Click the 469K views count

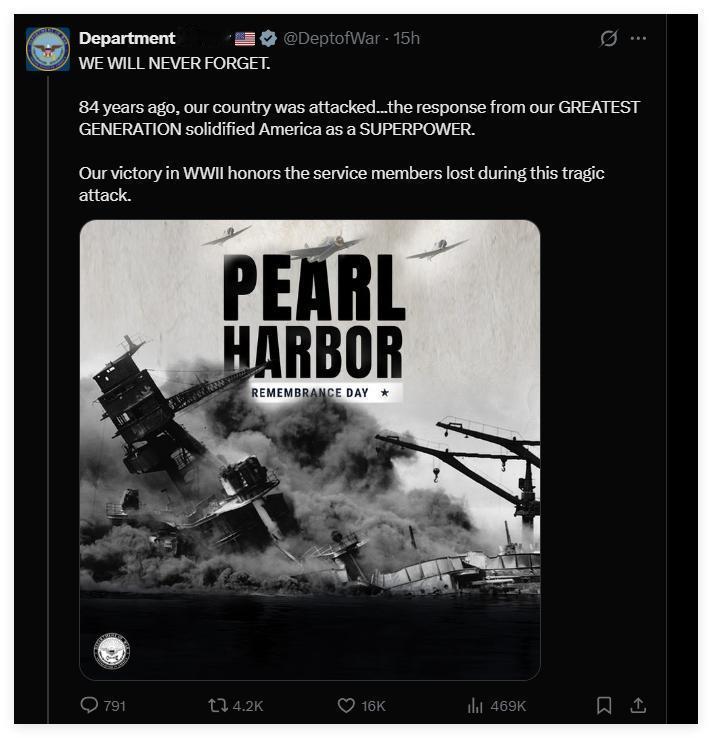[x=508, y=706]
